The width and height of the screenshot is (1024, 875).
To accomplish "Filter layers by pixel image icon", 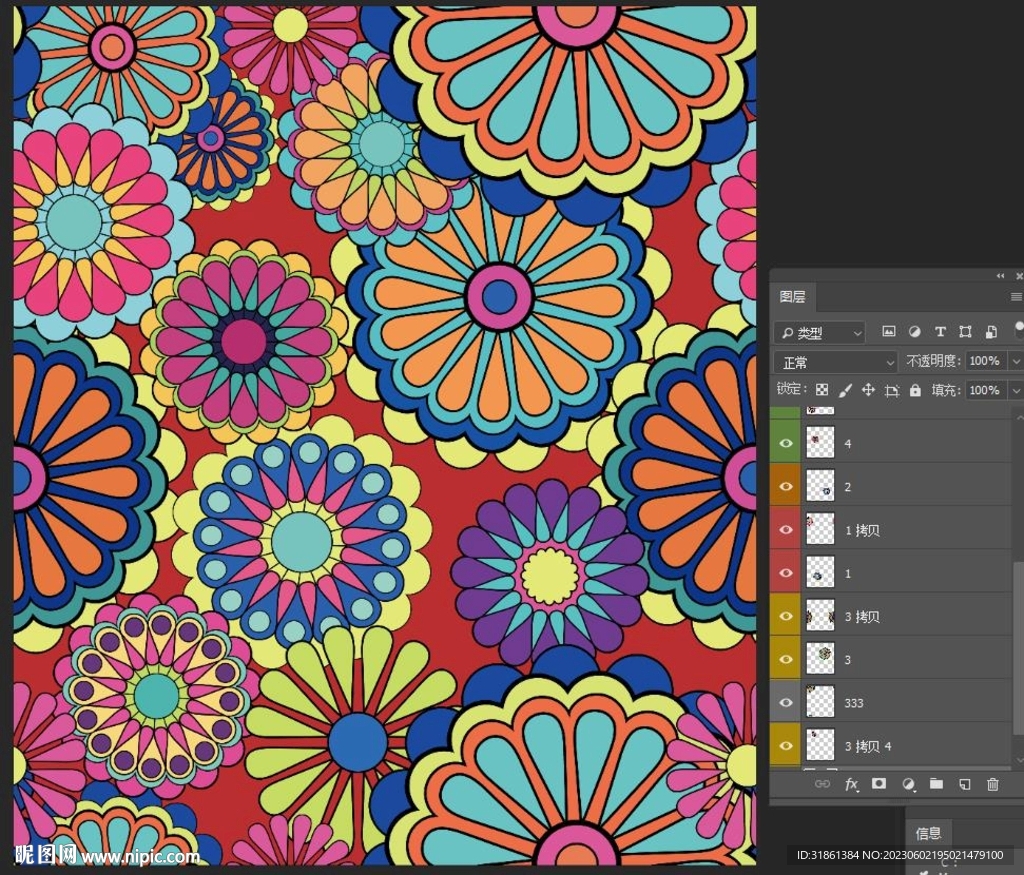I will pos(889,332).
